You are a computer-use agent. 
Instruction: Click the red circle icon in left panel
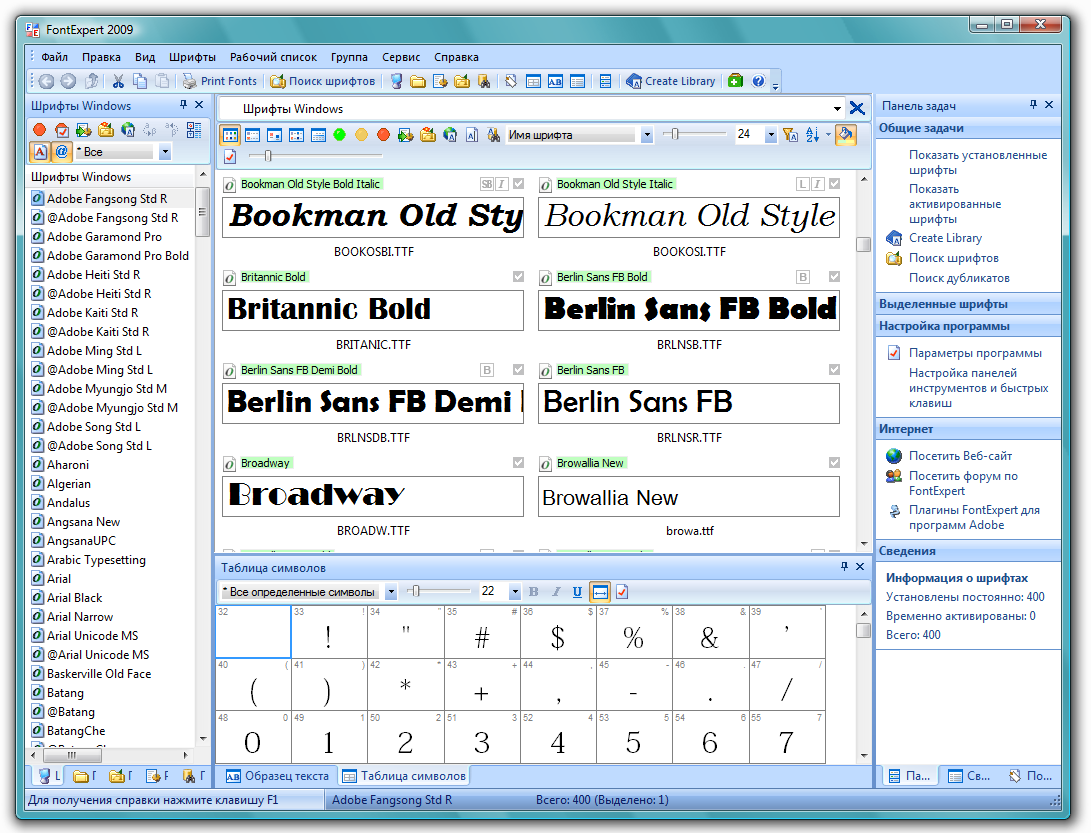point(40,130)
